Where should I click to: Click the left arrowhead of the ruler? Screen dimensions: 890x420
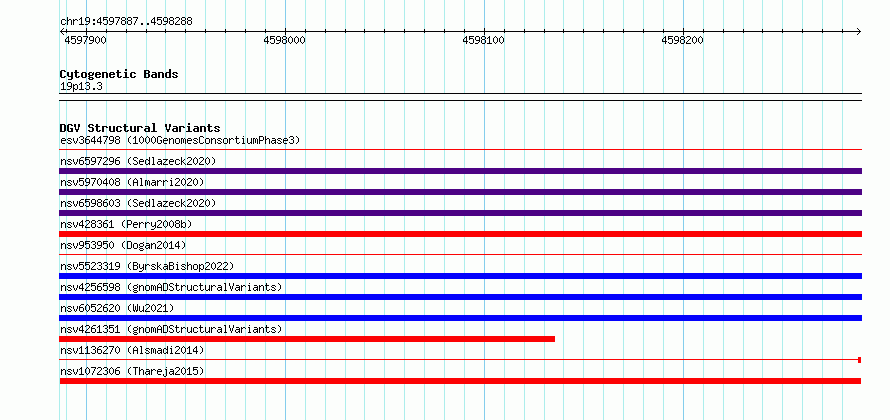click(62, 31)
